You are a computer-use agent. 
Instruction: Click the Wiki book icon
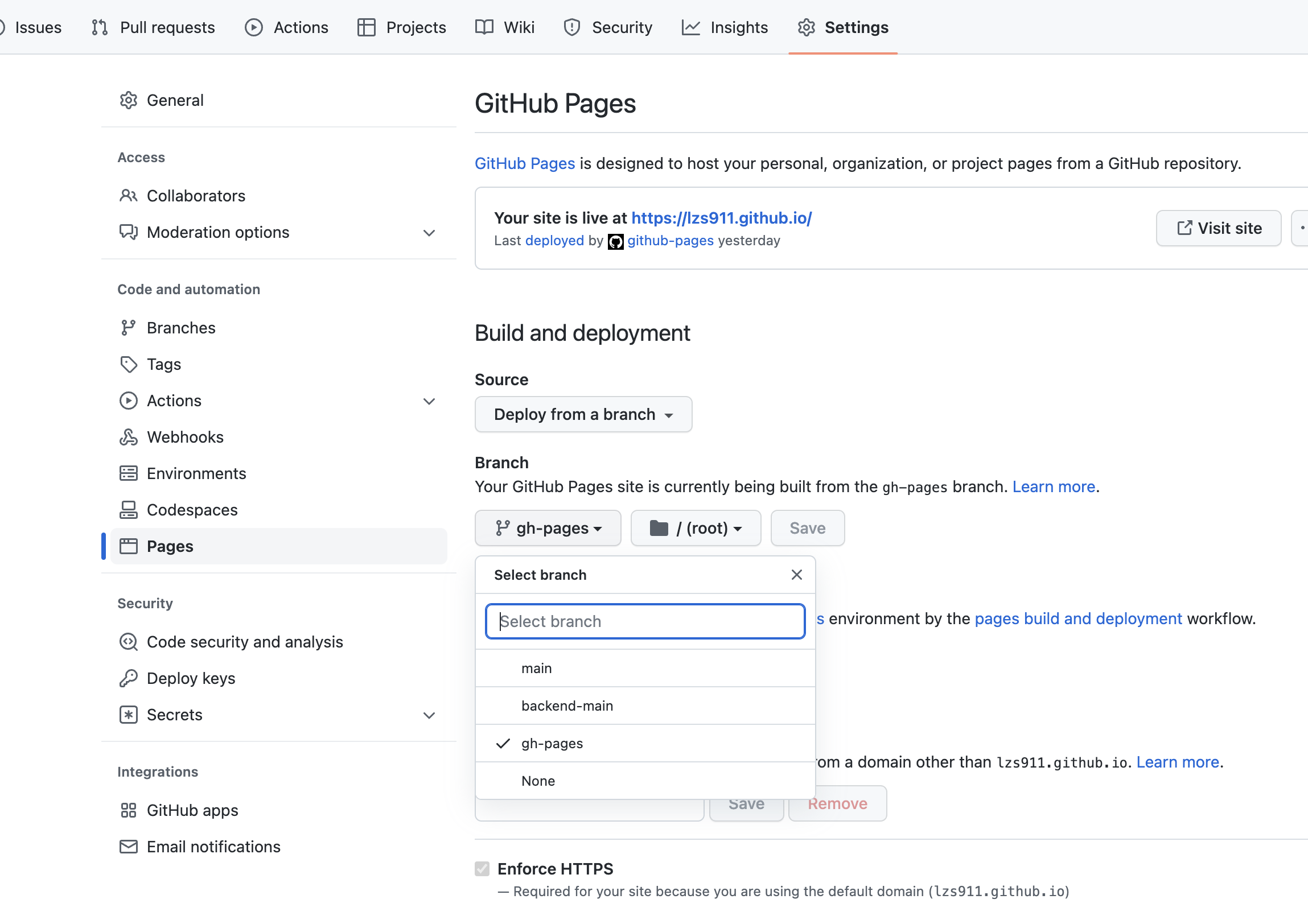pyautogui.click(x=484, y=27)
